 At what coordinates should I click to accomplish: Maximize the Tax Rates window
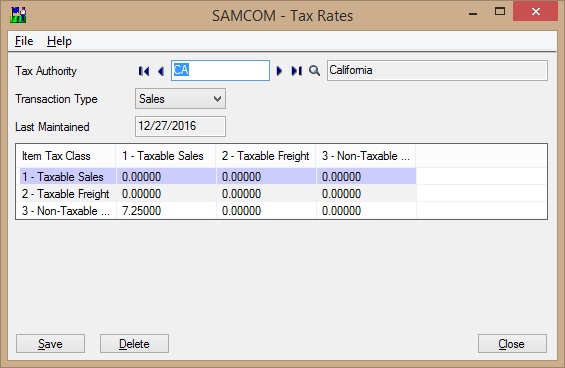pyautogui.click(x=500, y=12)
